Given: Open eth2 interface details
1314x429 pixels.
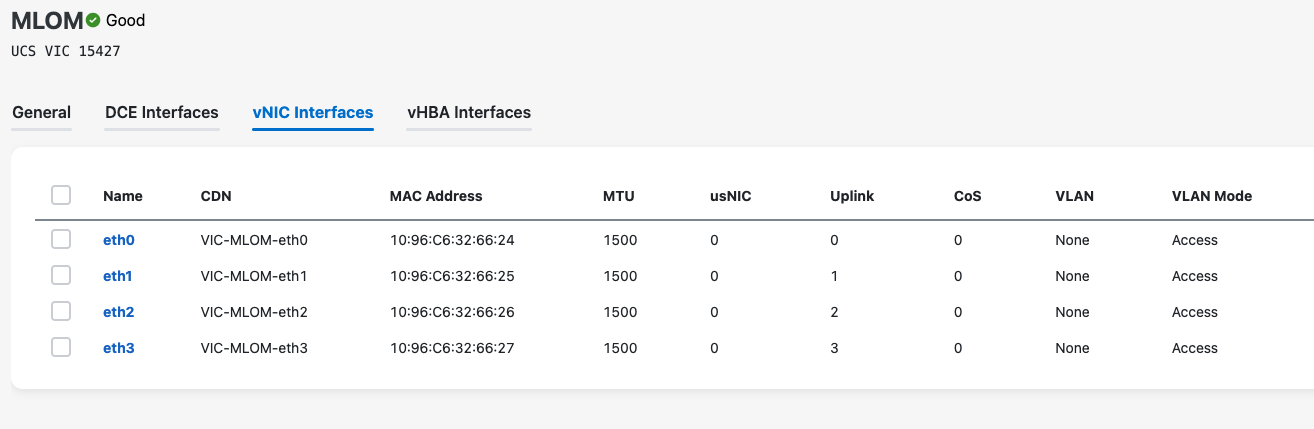Looking at the screenshot, I should point(118,312).
